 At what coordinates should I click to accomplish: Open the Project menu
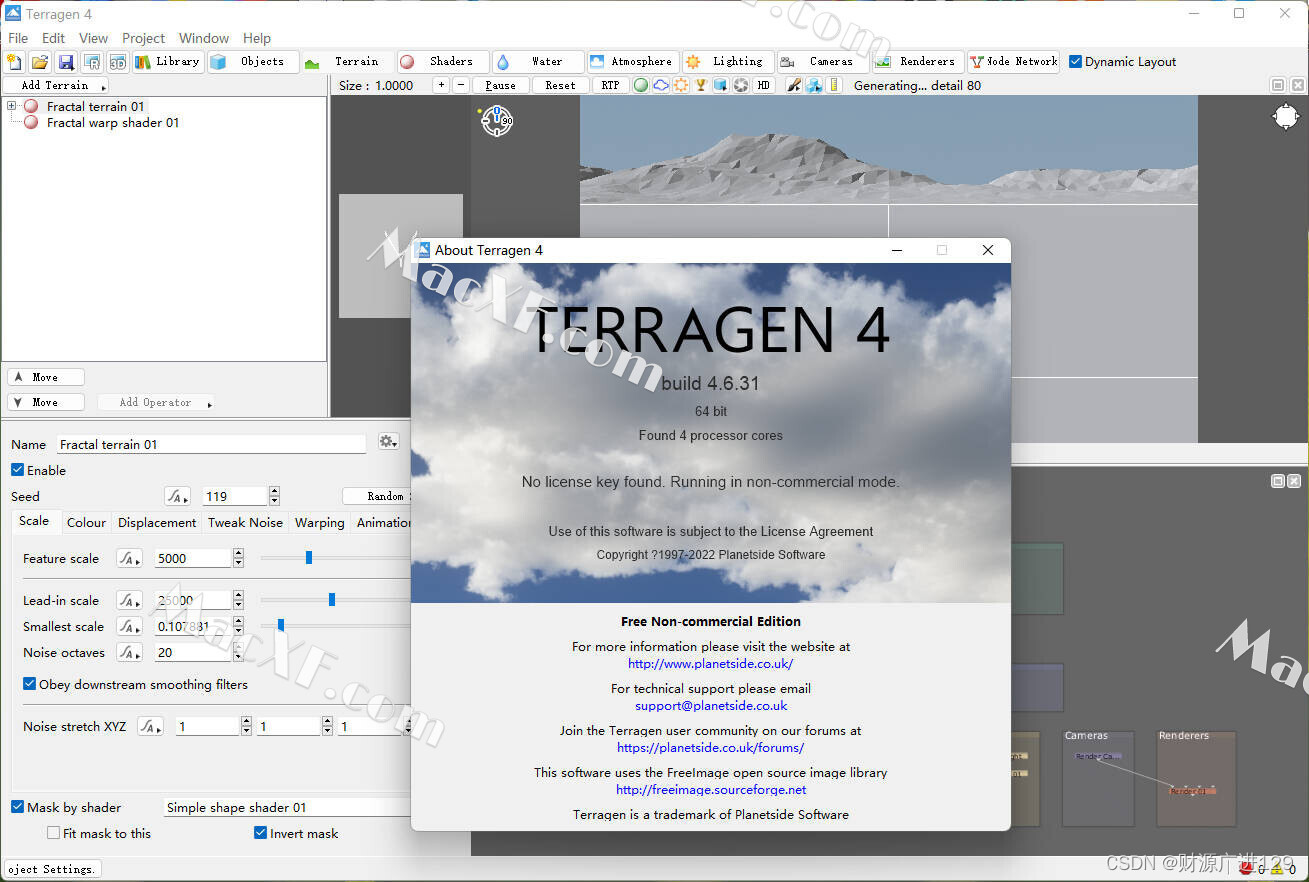point(144,38)
